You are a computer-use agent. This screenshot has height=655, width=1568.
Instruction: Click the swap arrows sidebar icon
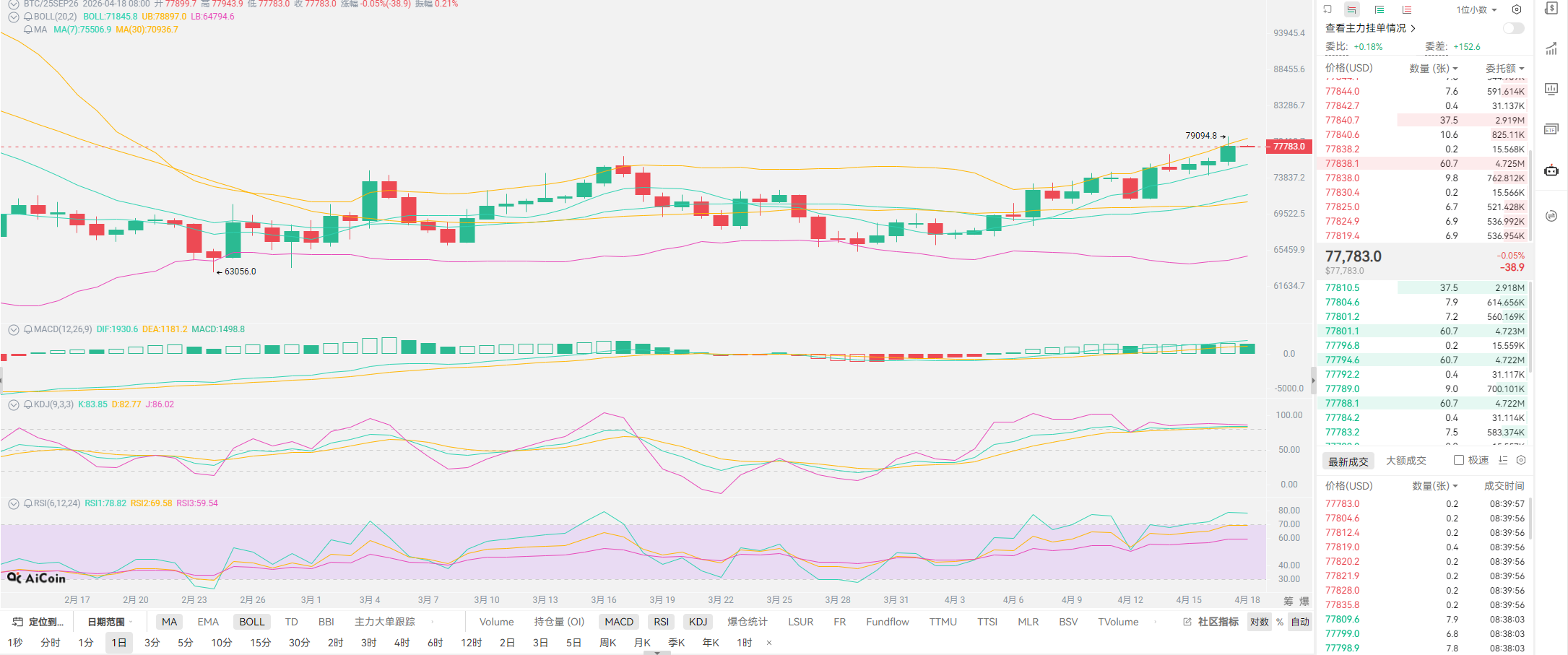click(x=1551, y=216)
